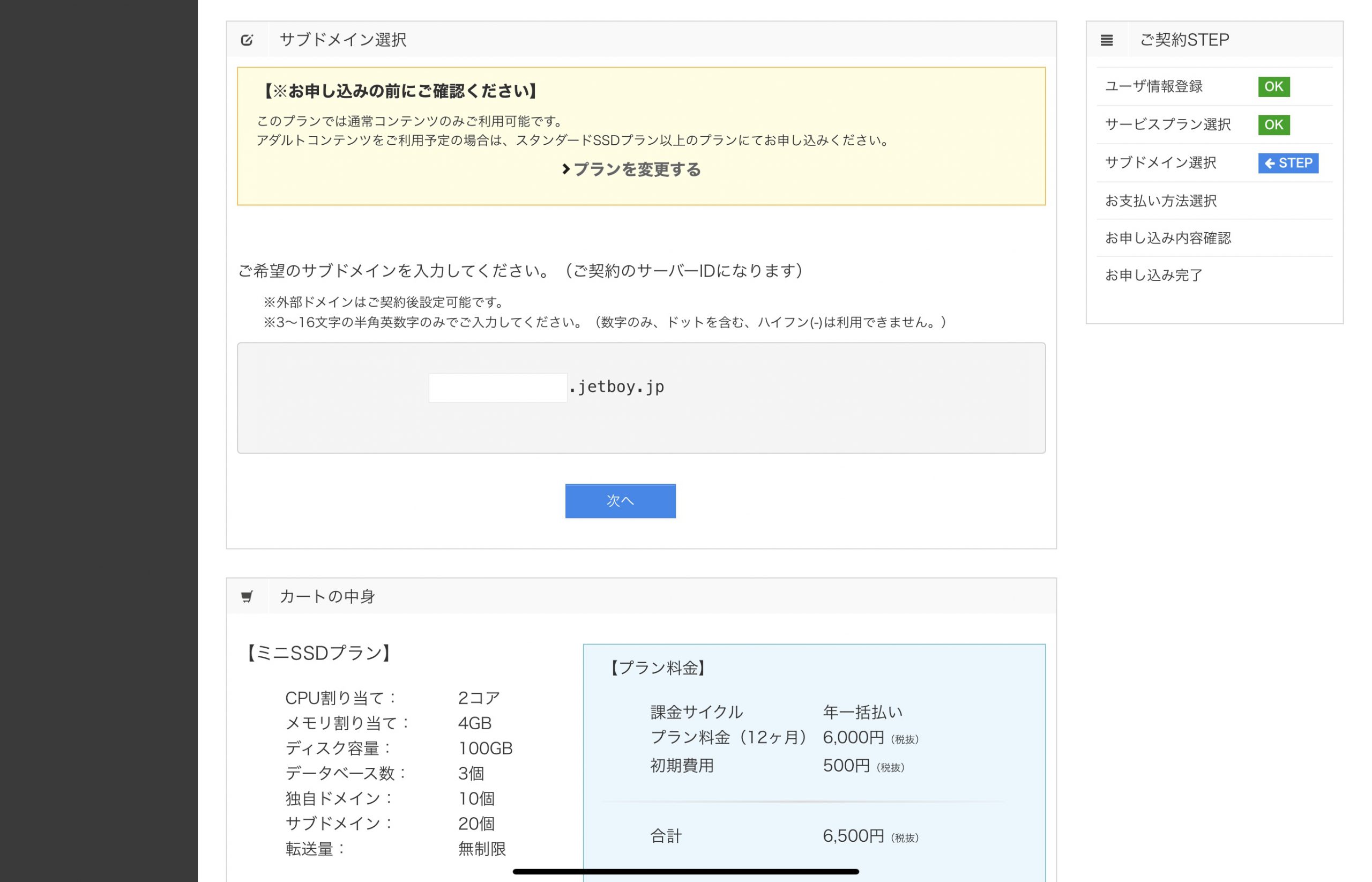Click the edit icon beside サブドメイン選択 header
The height and width of the screenshot is (882, 1372).
click(x=247, y=40)
